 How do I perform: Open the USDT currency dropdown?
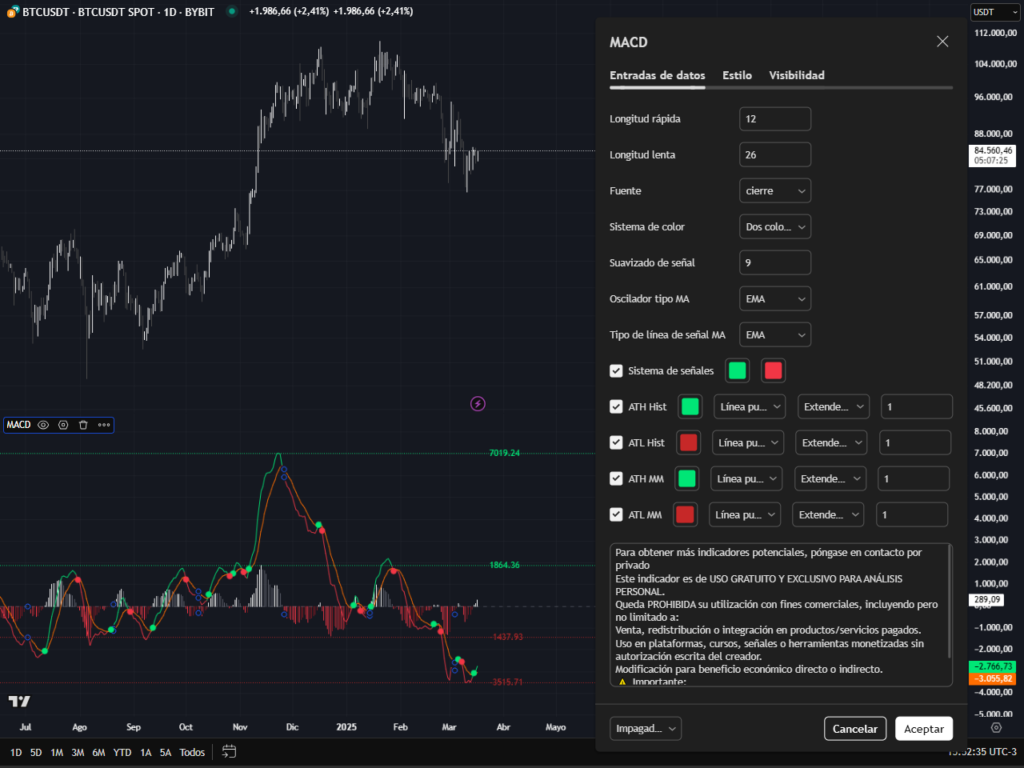pos(994,12)
